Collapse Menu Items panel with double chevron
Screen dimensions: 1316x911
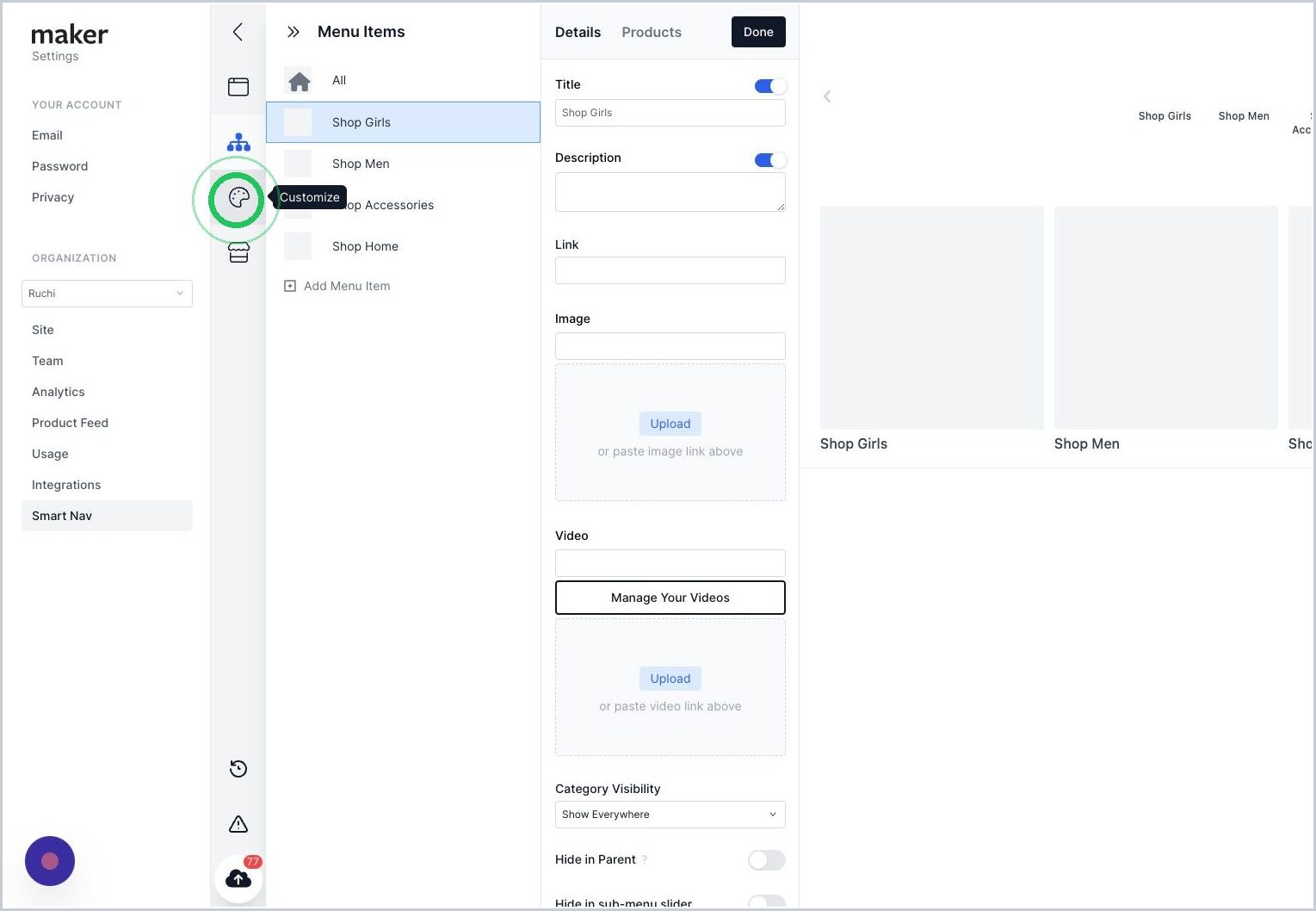click(x=293, y=32)
